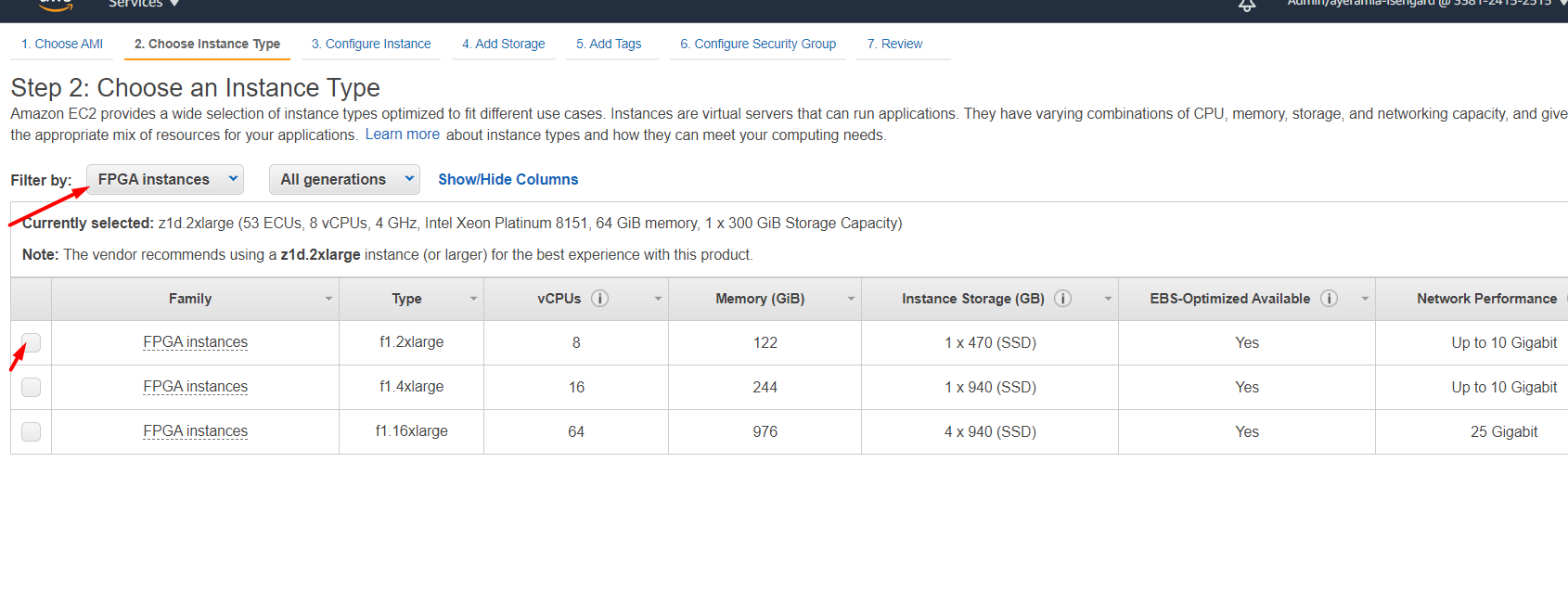Click the 25 Gigabit network cell

tap(1504, 432)
